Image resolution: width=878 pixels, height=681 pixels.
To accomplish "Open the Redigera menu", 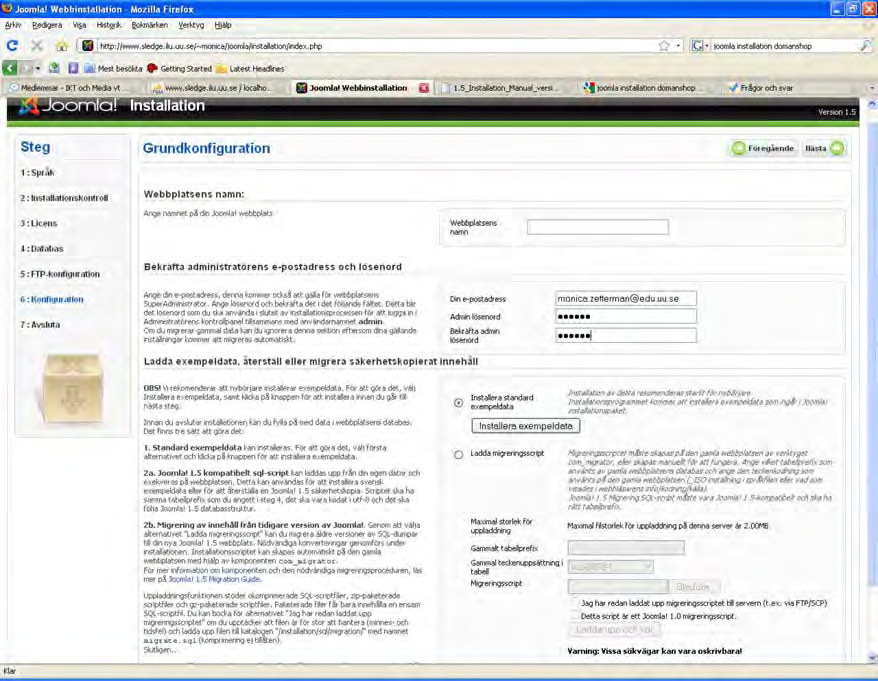I will (x=47, y=25).
